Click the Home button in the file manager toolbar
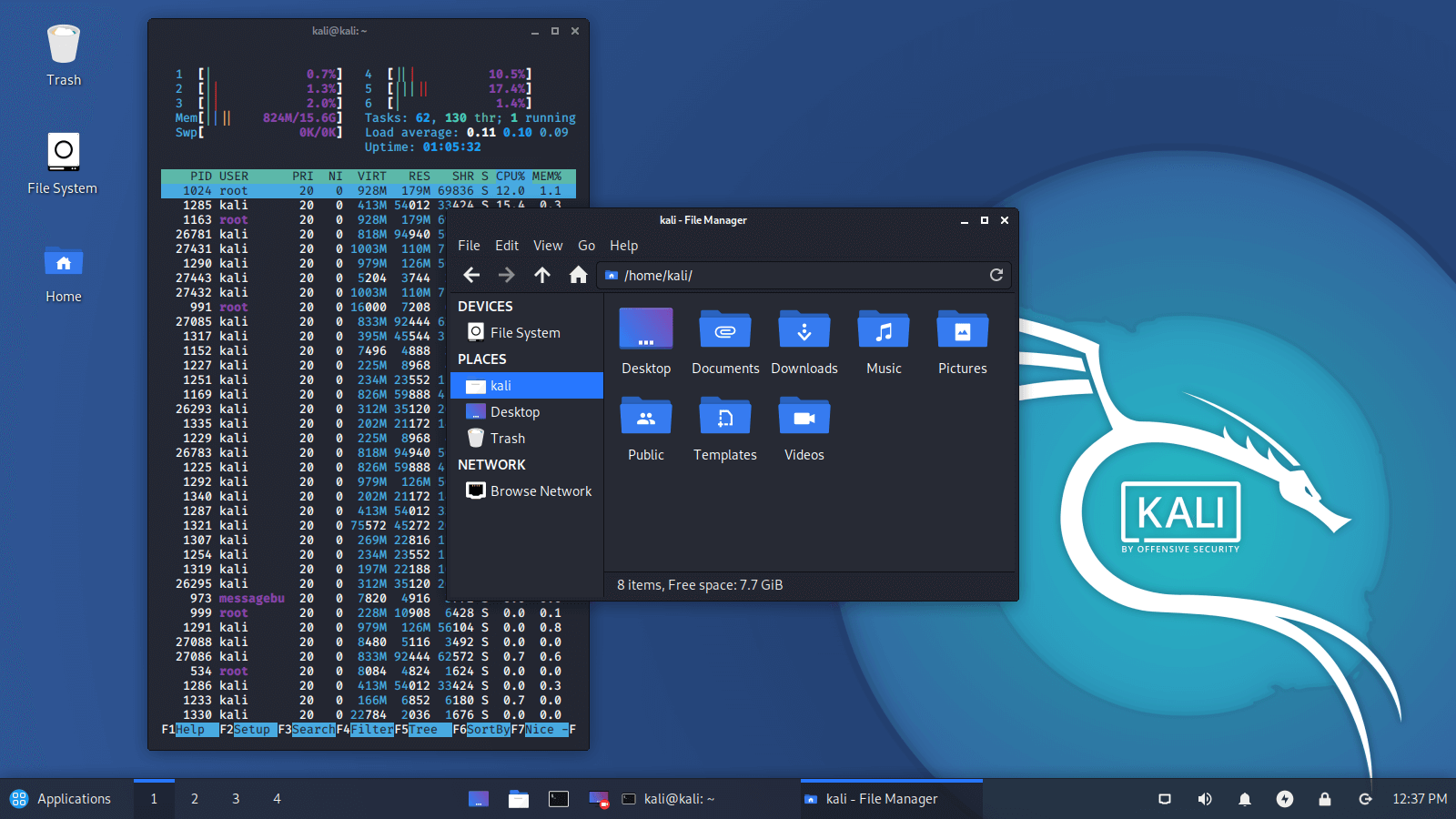The image size is (1456, 819). click(578, 275)
